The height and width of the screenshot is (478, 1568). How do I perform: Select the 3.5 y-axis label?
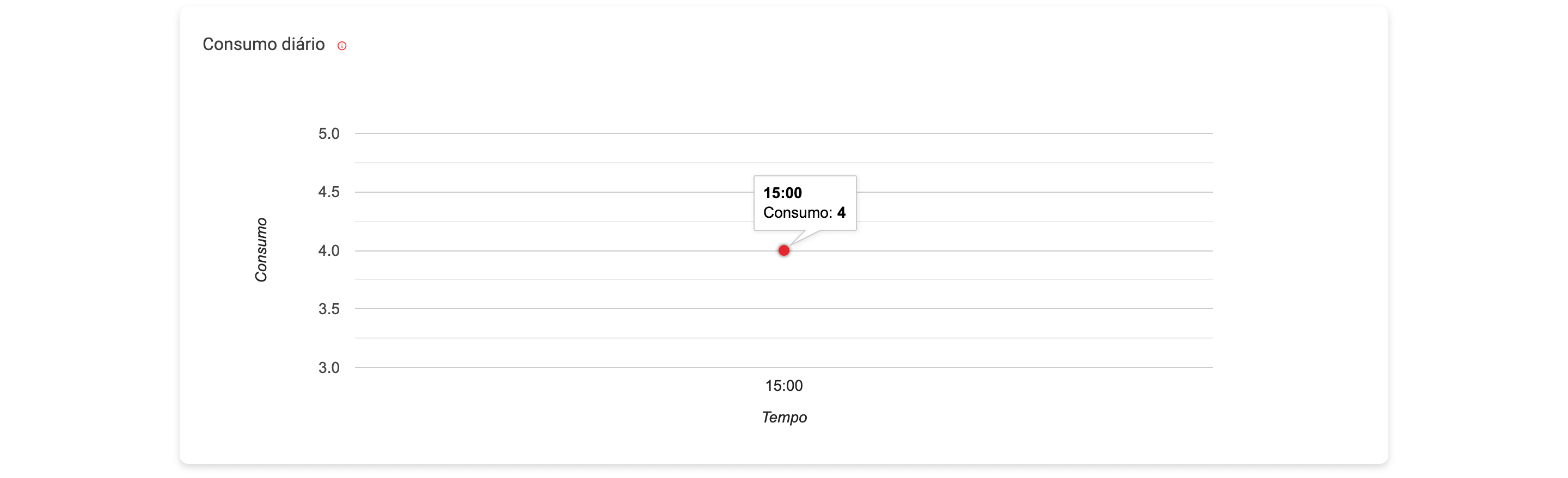click(329, 309)
